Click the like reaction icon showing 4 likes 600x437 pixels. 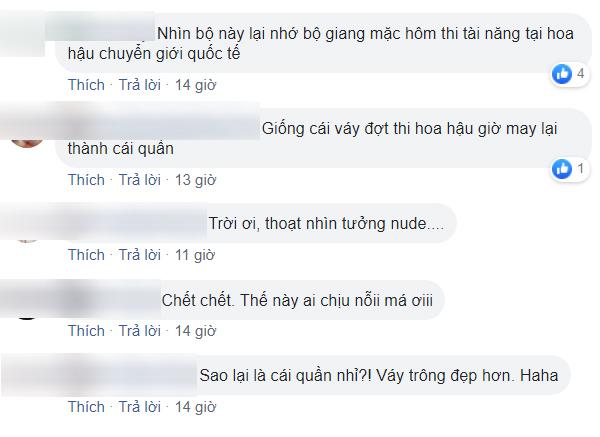tap(562, 73)
